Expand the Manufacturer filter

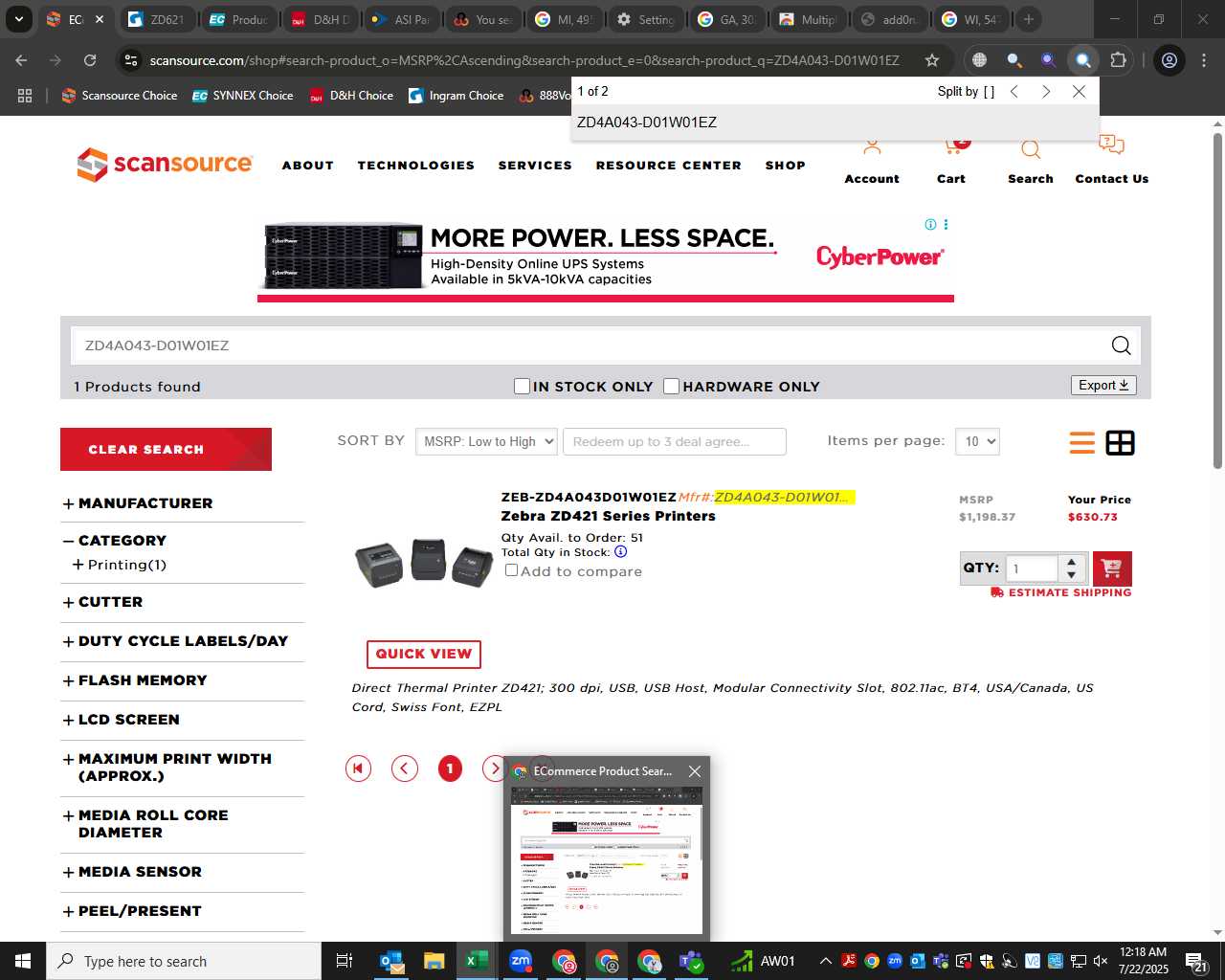point(68,503)
